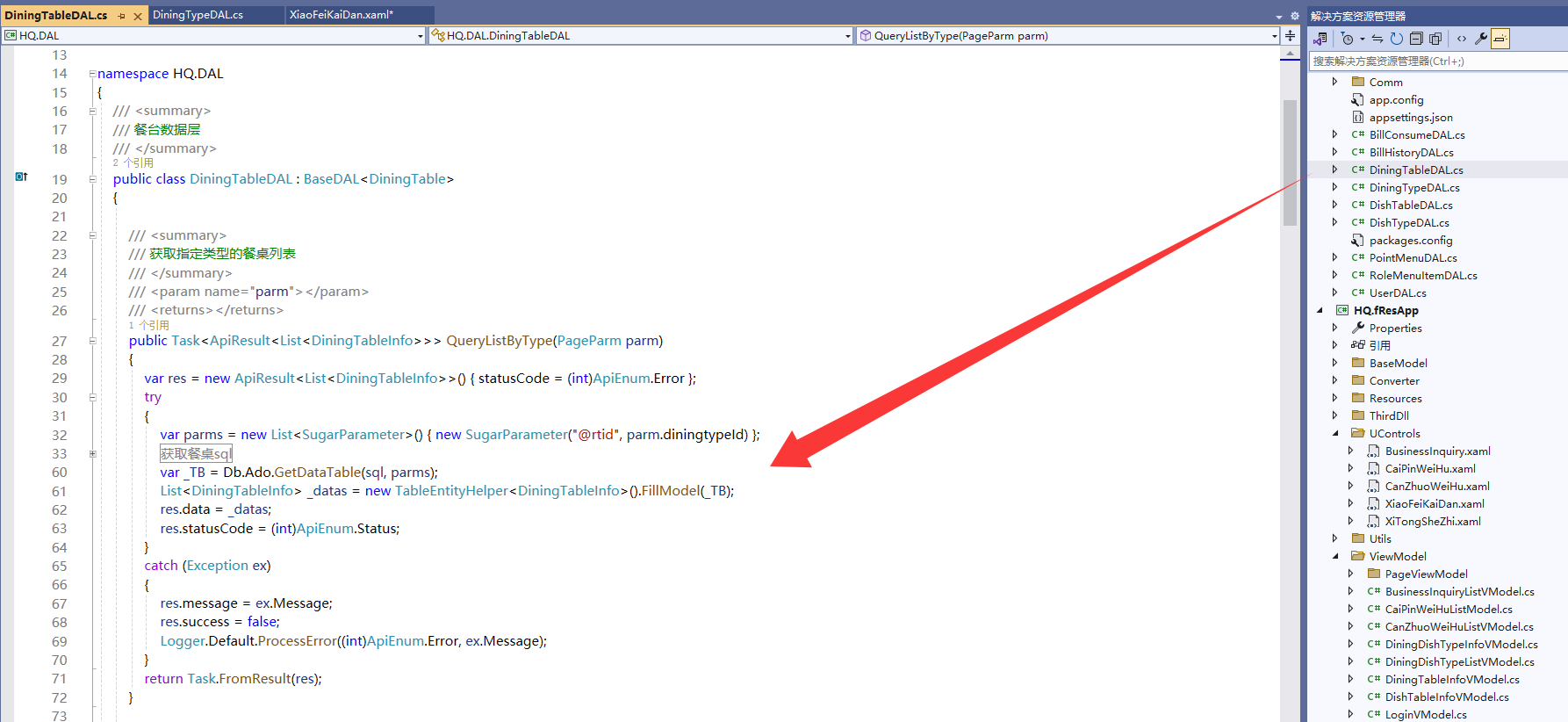Open HQ.DAL.DiningTableDAL class dropdown

[x=641, y=36]
